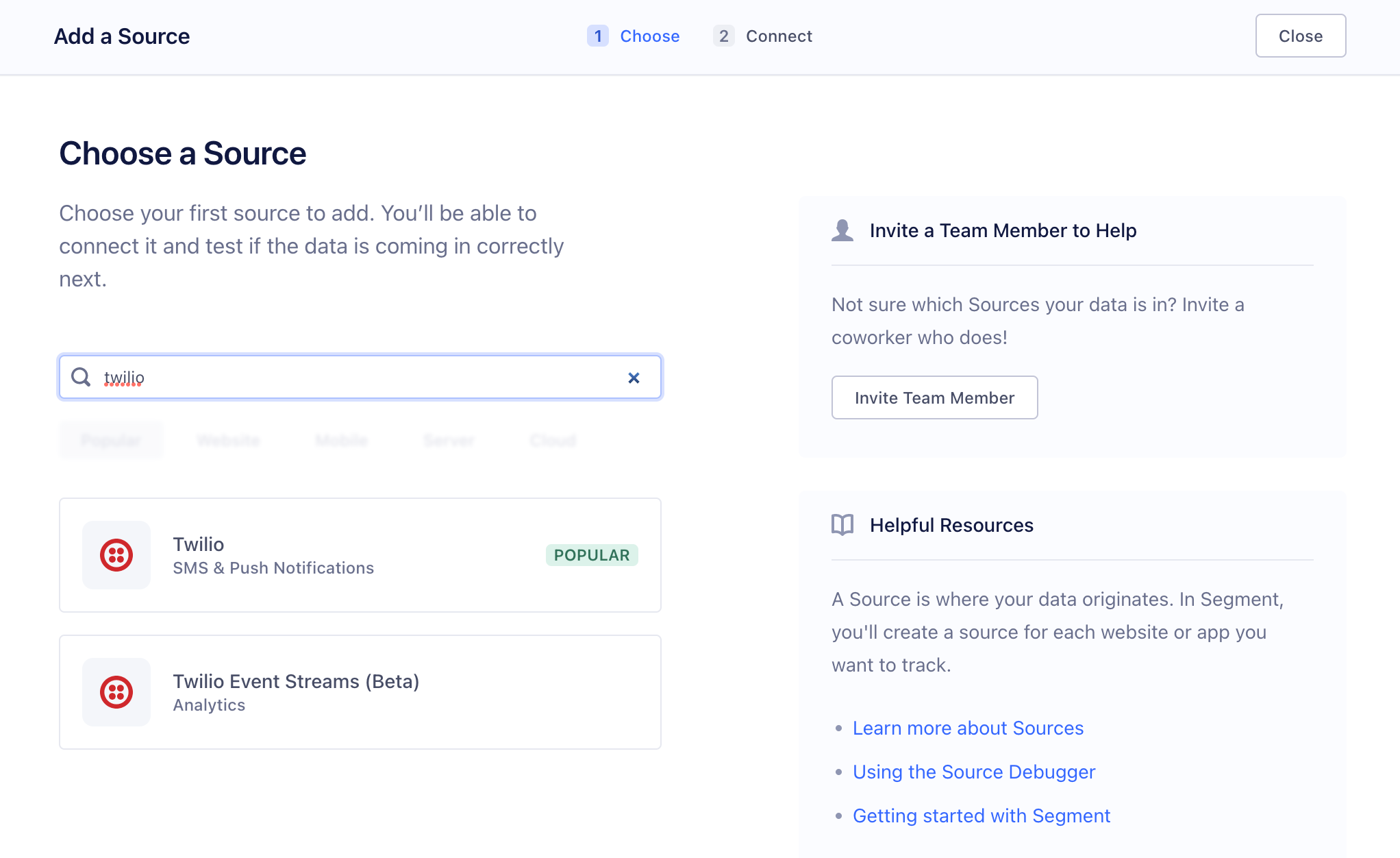This screenshot has height=858, width=1400.
Task: Switch to the Website category tab
Action: 228,440
